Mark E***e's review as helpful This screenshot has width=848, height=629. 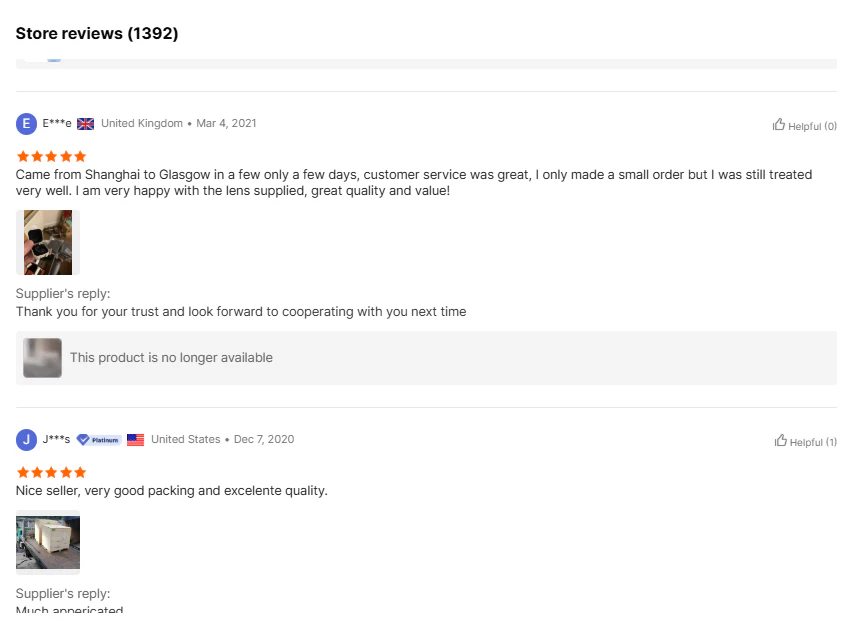tap(804, 126)
